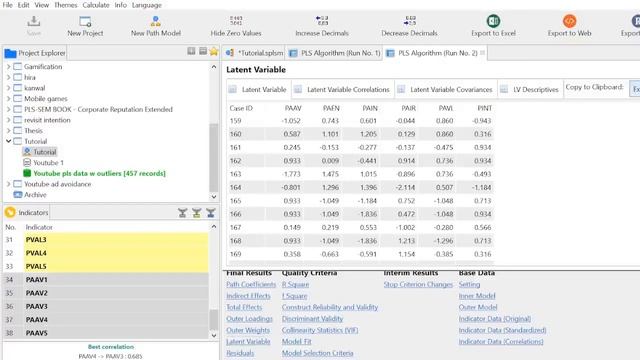Click the first small Project Explorer header icon
Viewport: 640px width, 360px height.
191,51
